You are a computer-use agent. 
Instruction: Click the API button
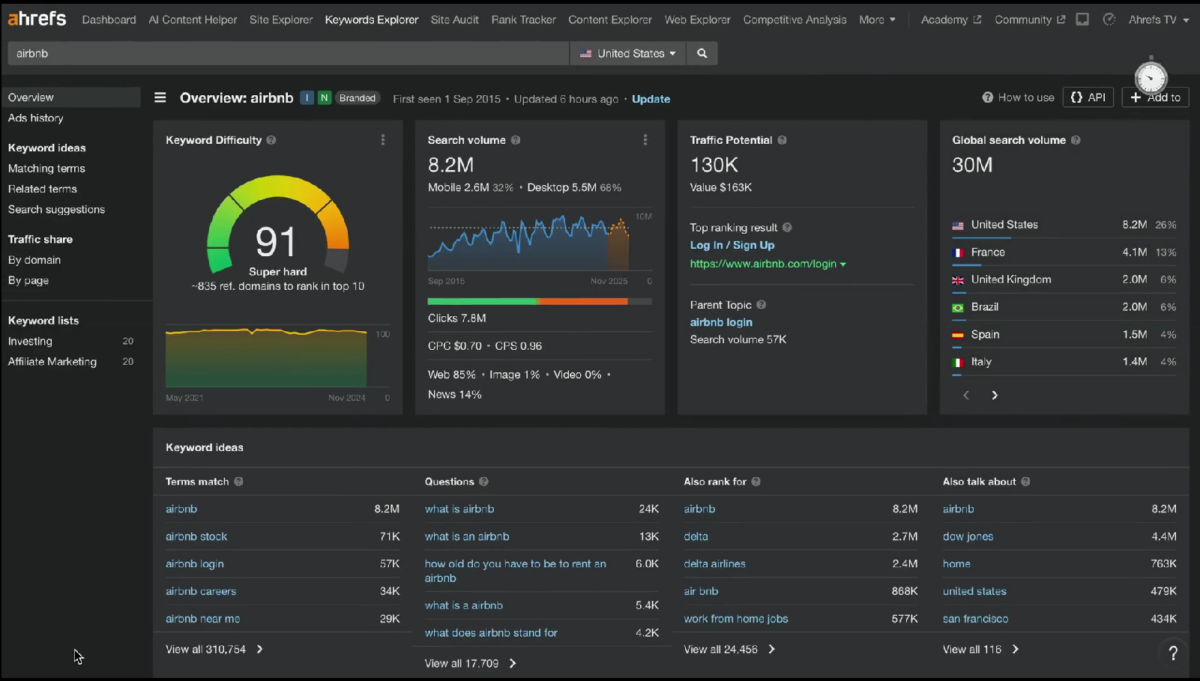point(1088,97)
